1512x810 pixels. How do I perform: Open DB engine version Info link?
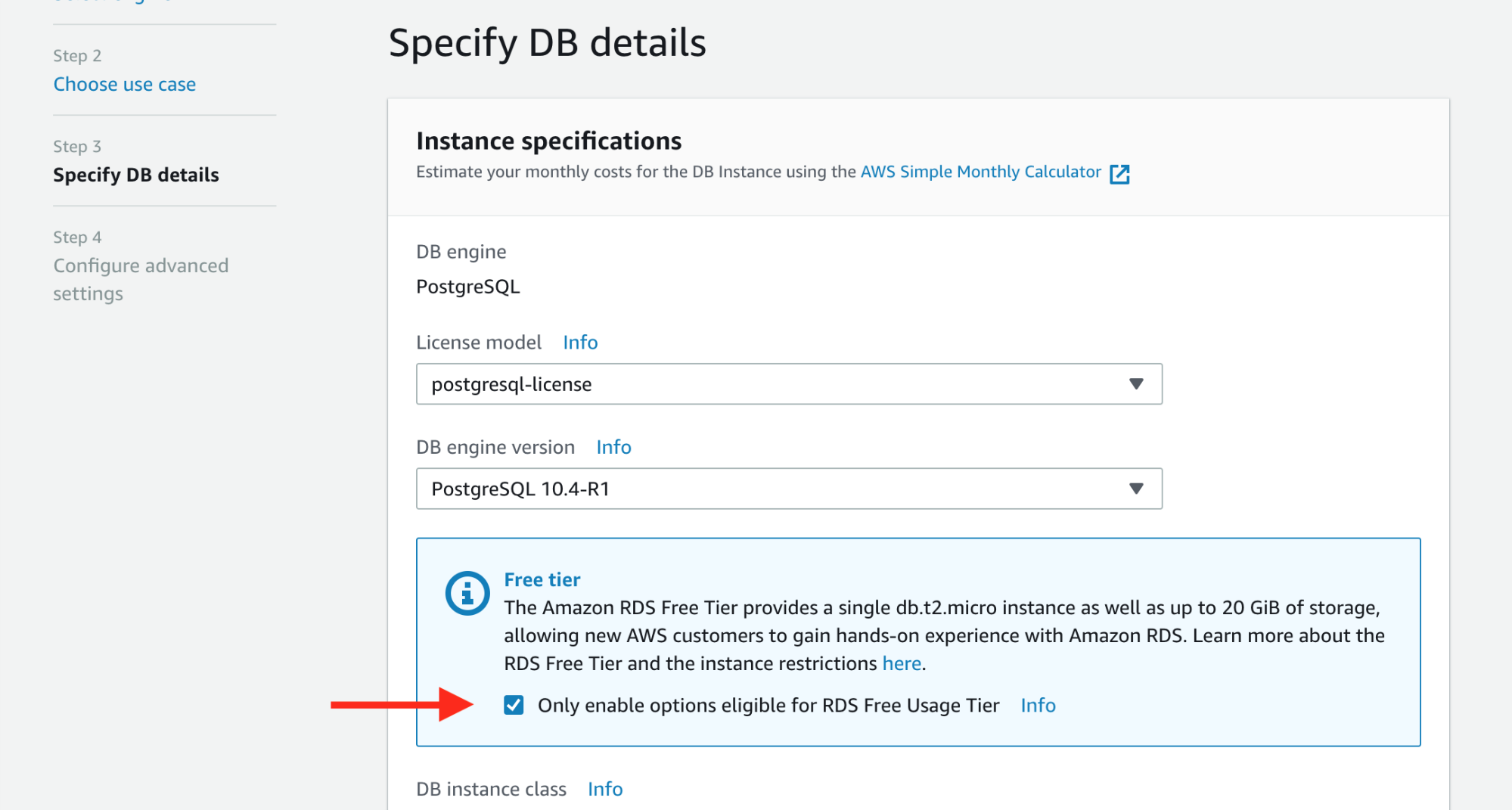pyautogui.click(x=613, y=447)
